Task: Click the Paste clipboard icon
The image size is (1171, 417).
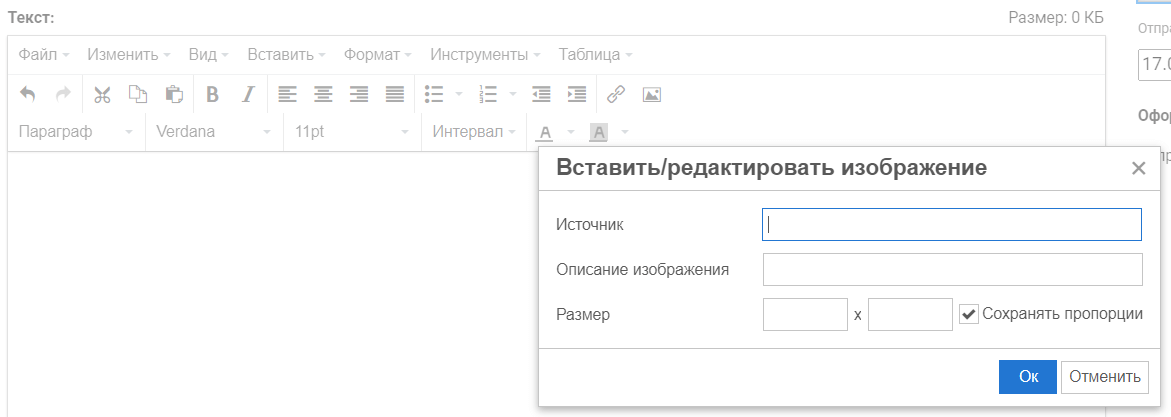Action: coord(174,95)
